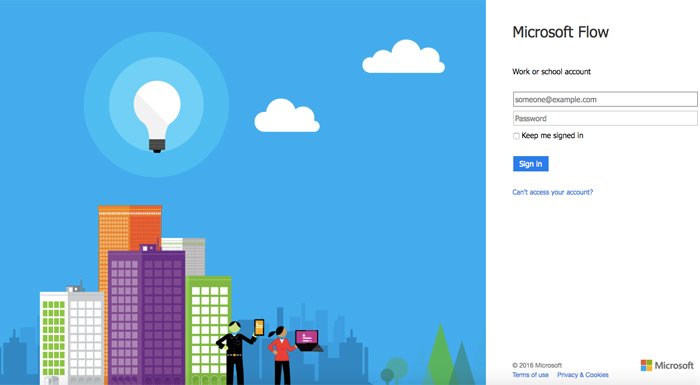Click the Work or school account label

click(x=551, y=71)
